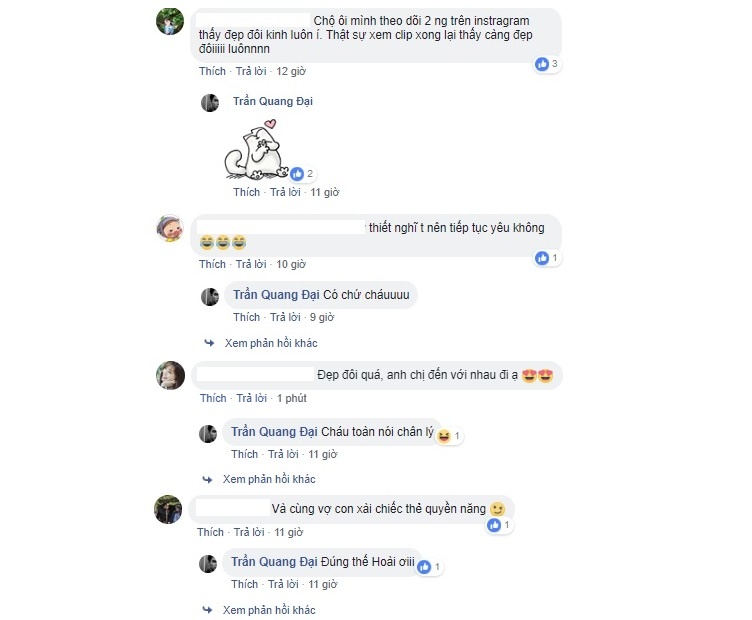Image resolution: width=752 pixels, height=620 pixels.
Task: Like the cat sticker reply
Action: pyautogui.click(x=247, y=192)
